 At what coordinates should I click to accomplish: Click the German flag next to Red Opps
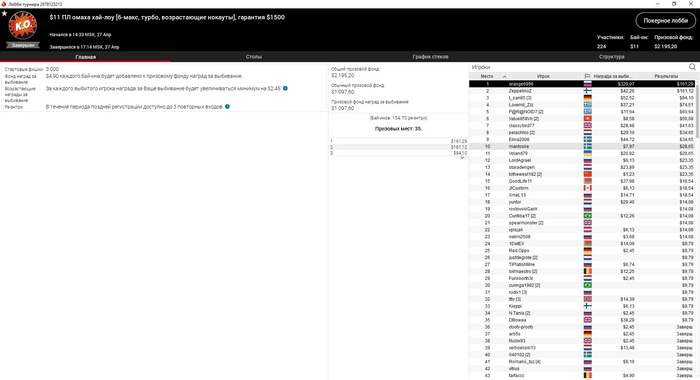[x=588, y=251]
